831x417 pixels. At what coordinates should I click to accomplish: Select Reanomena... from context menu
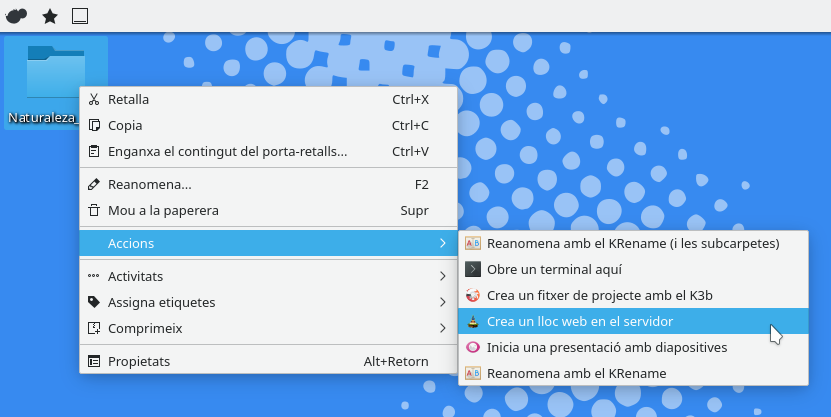click(150, 185)
